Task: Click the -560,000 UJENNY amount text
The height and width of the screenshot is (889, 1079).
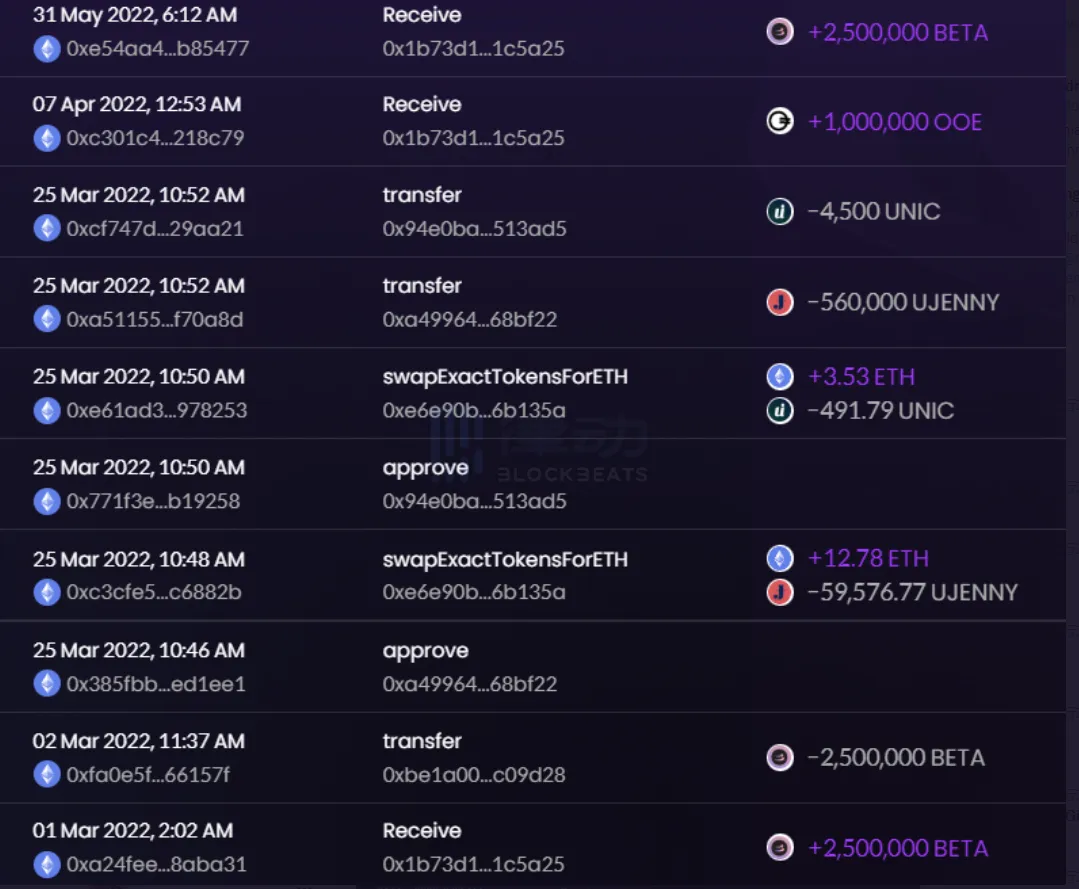Action: coord(903,302)
